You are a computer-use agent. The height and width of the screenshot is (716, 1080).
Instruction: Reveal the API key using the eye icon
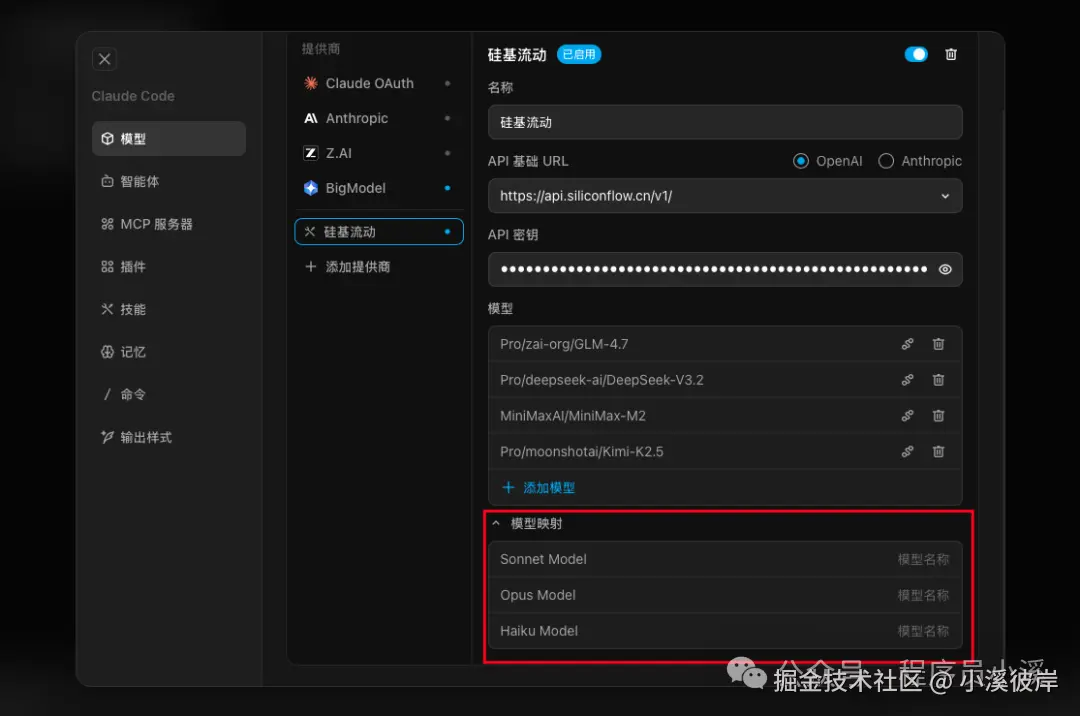pyautogui.click(x=944, y=269)
